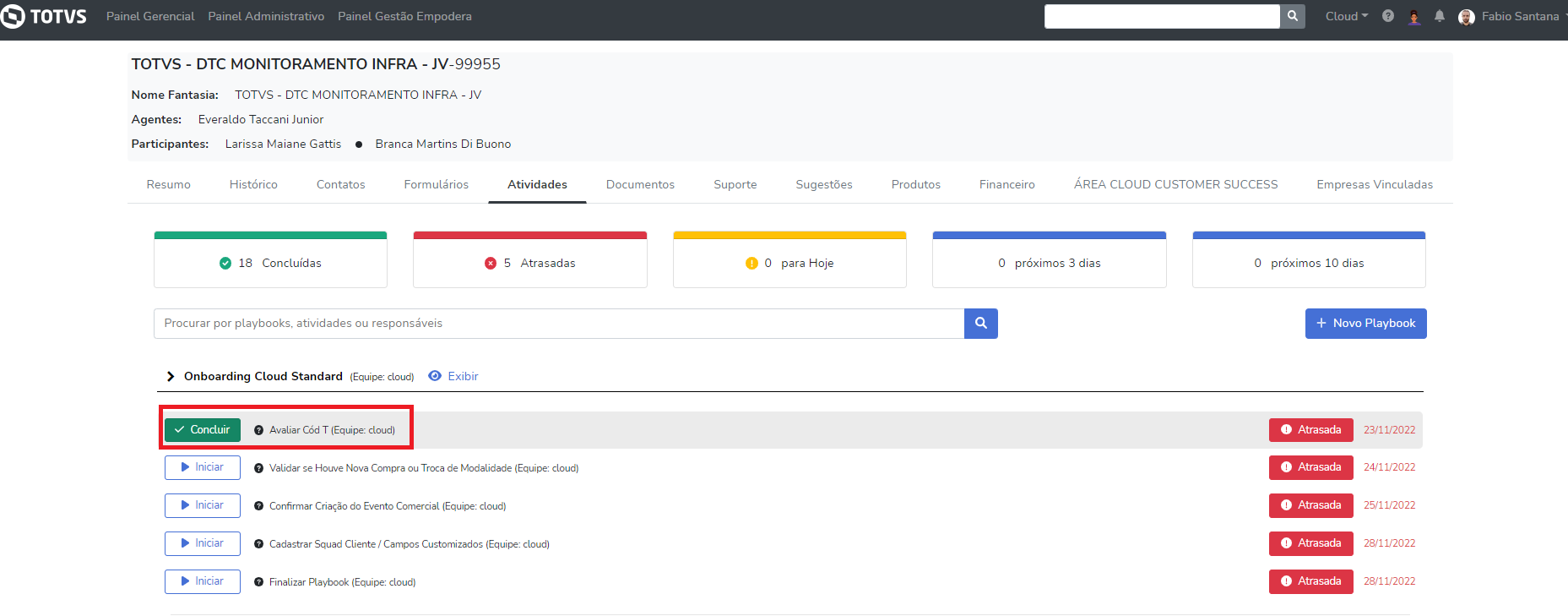Click the Atrasada badge dated 23/11/2022

(1311, 430)
